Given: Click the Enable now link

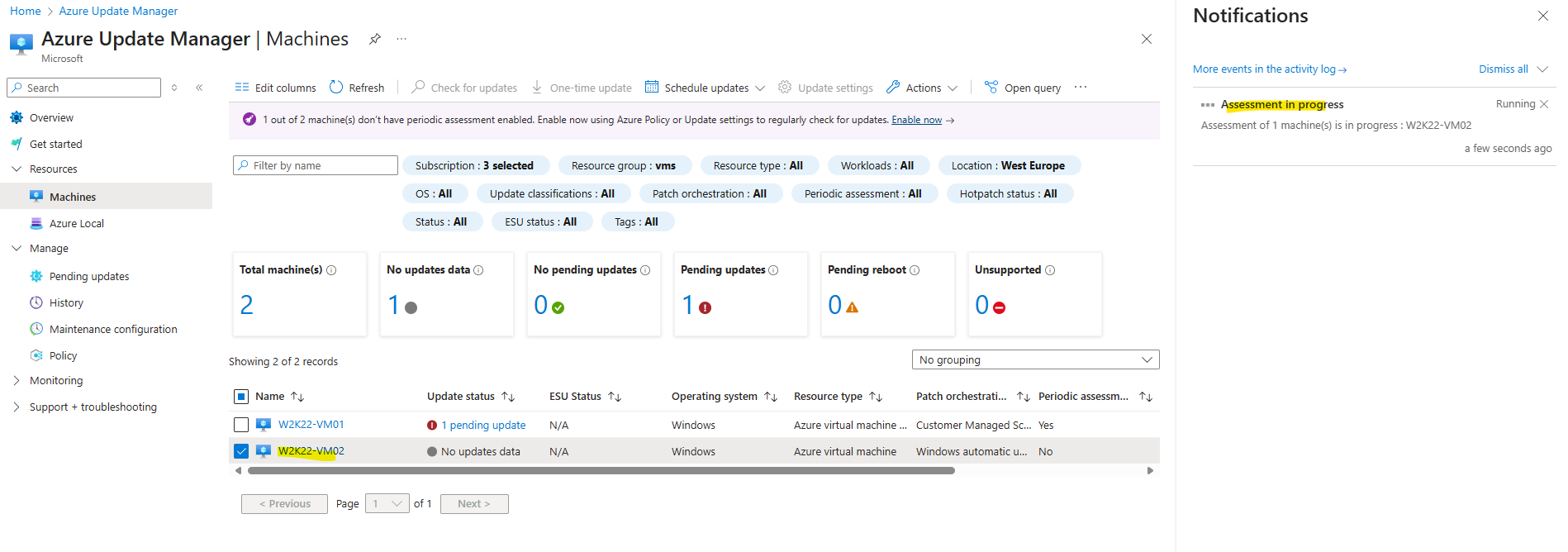Looking at the screenshot, I should [916, 120].
